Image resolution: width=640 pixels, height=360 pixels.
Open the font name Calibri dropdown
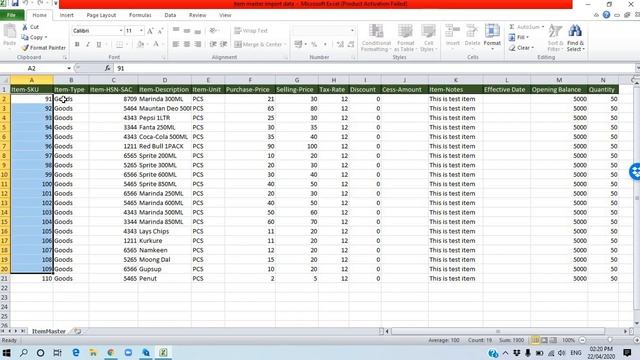click(x=121, y=31)
